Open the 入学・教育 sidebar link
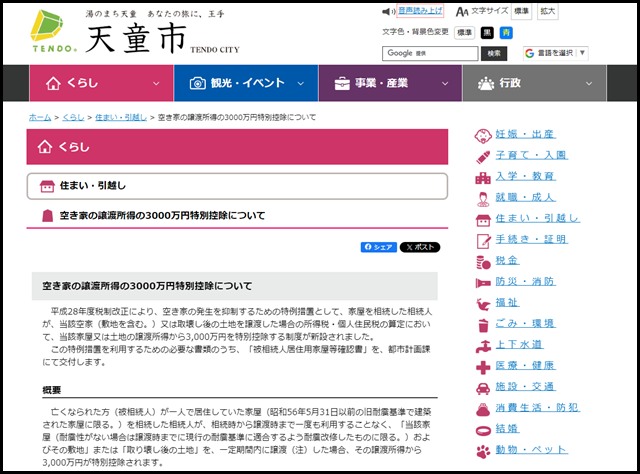Viewport: 640px width, 474px height. (525, 176)
